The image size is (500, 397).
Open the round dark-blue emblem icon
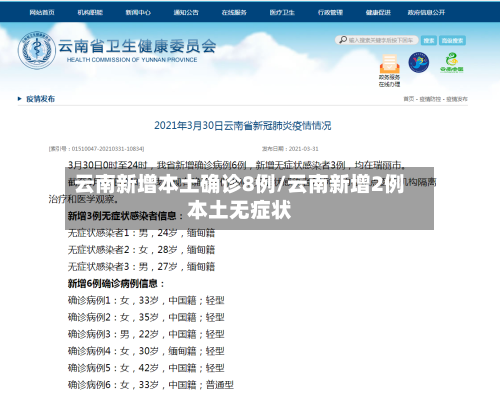coord(419,62)
